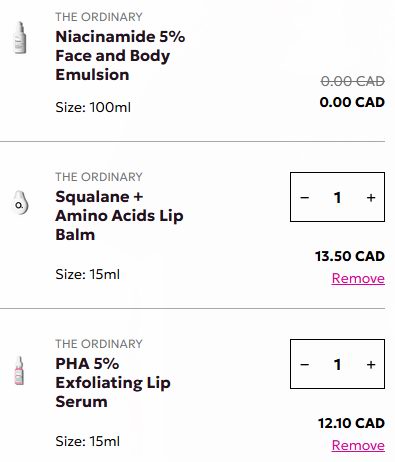Click the struck-through 0.00 CAD price
Viewport: 395px width, 462px height.
pyautogui.click(x=353, y=81)
